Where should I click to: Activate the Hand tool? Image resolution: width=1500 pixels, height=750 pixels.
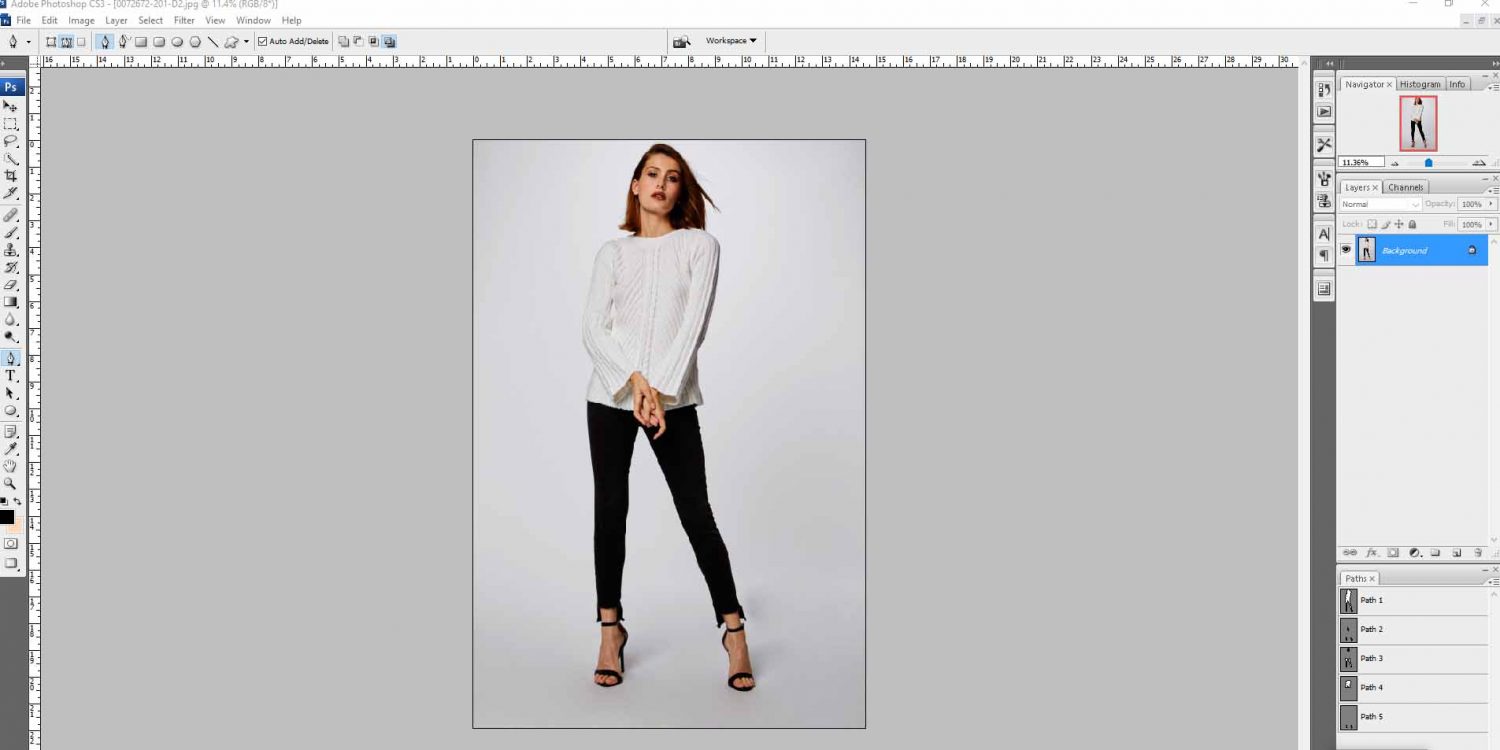click(11, 466)
